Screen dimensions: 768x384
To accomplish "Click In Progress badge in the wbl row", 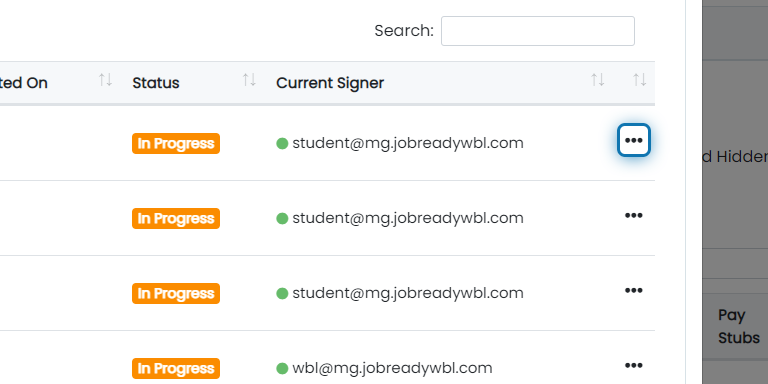I will (176, 368).
